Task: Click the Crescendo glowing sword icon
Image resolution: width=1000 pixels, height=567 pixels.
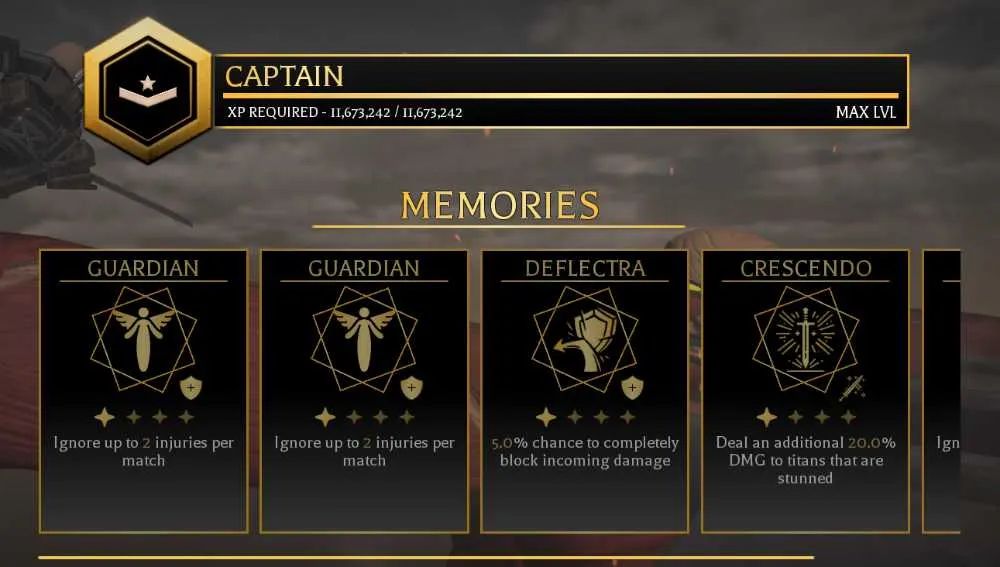Action: click(805, 339)
